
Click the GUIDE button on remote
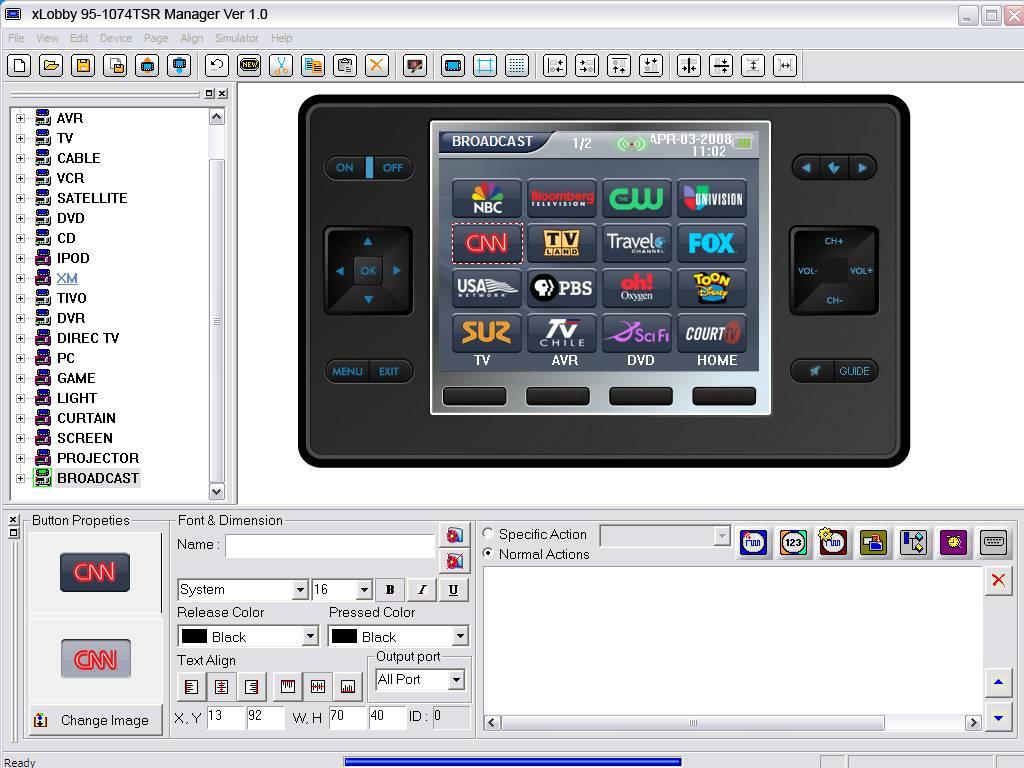pyautogui.click(x=854, y=371)
